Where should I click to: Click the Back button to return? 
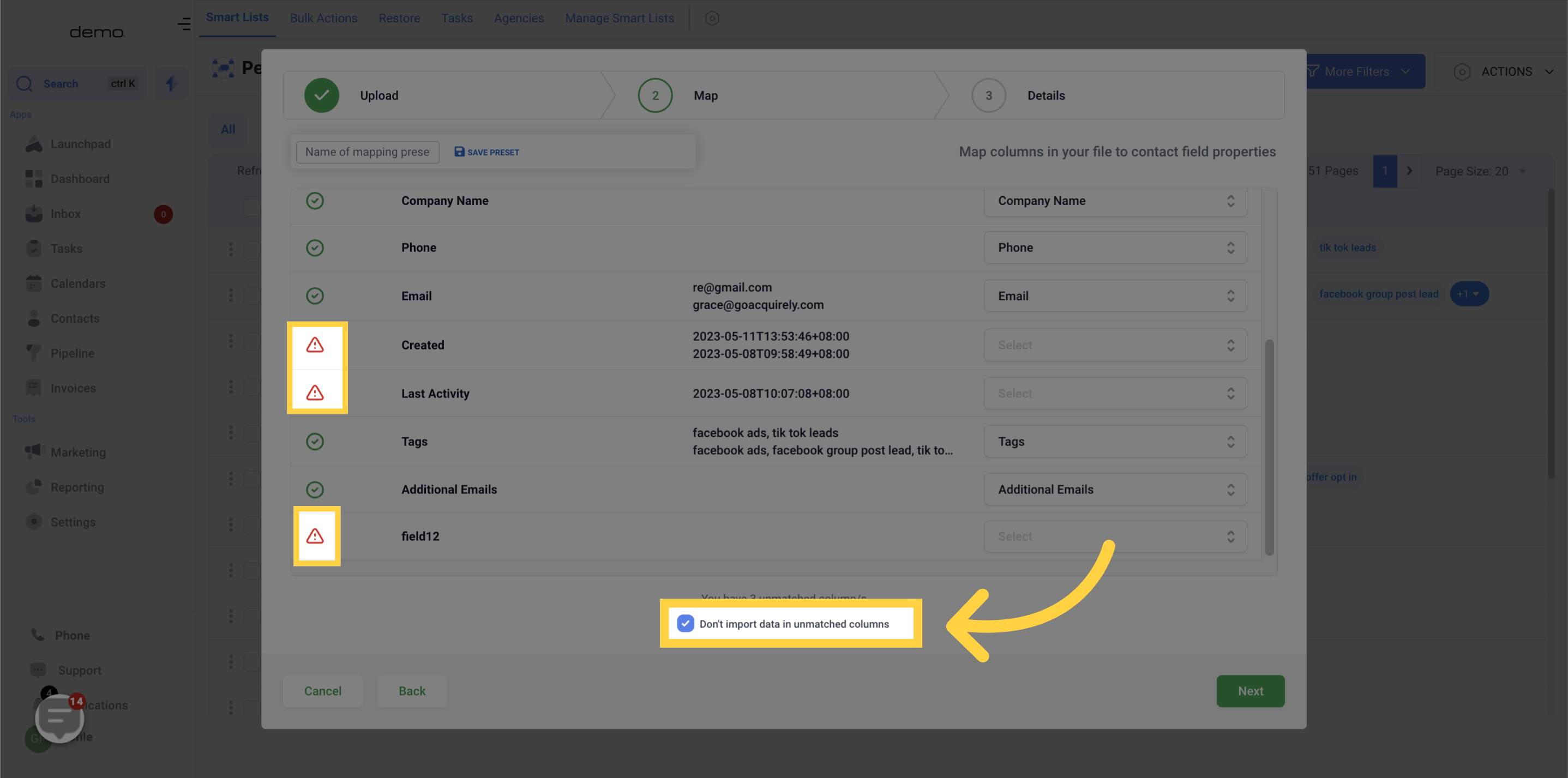[411, 690]
